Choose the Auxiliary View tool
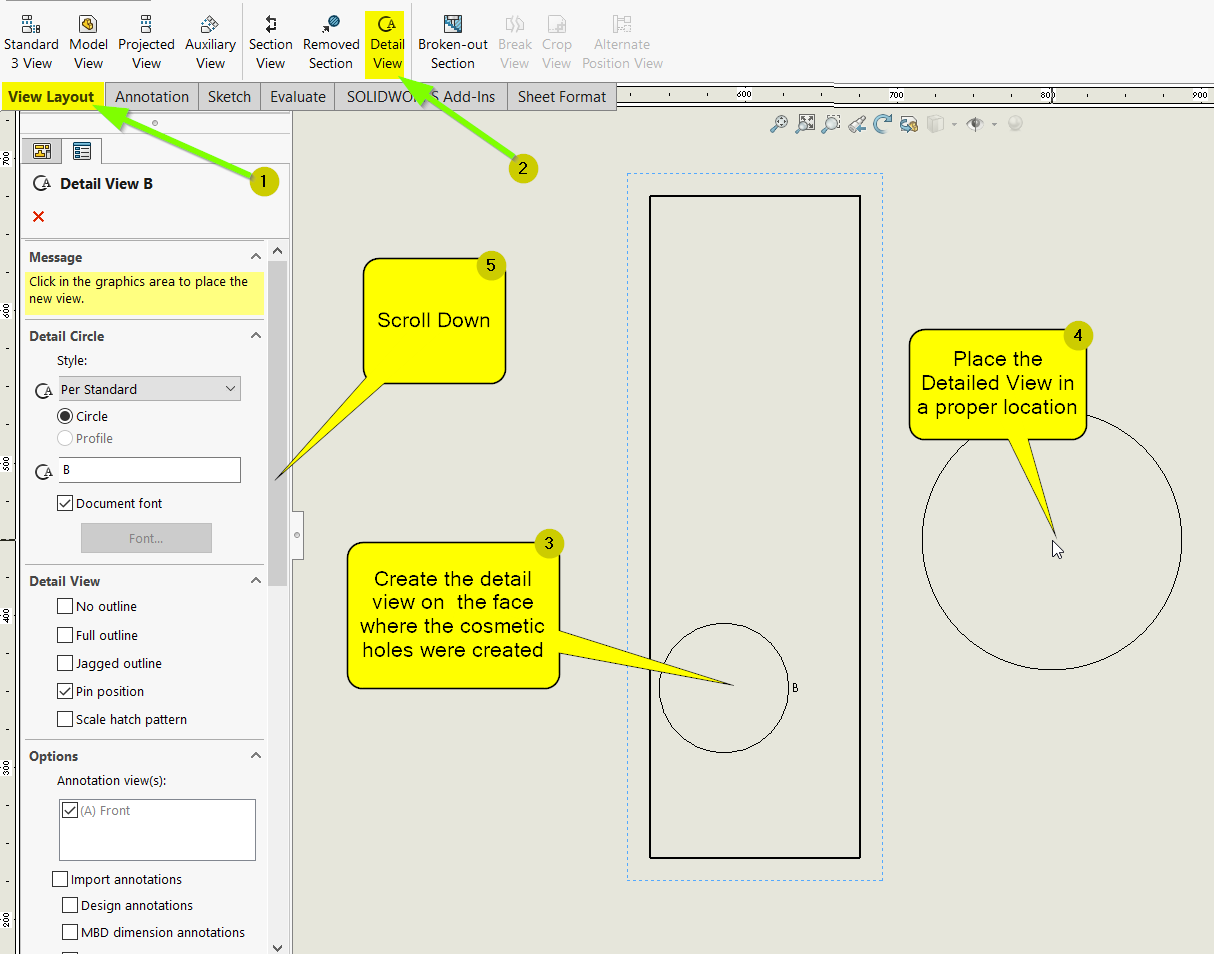Image resolution: width=1214 pixels, height=954 pixels. pos(210,42)
